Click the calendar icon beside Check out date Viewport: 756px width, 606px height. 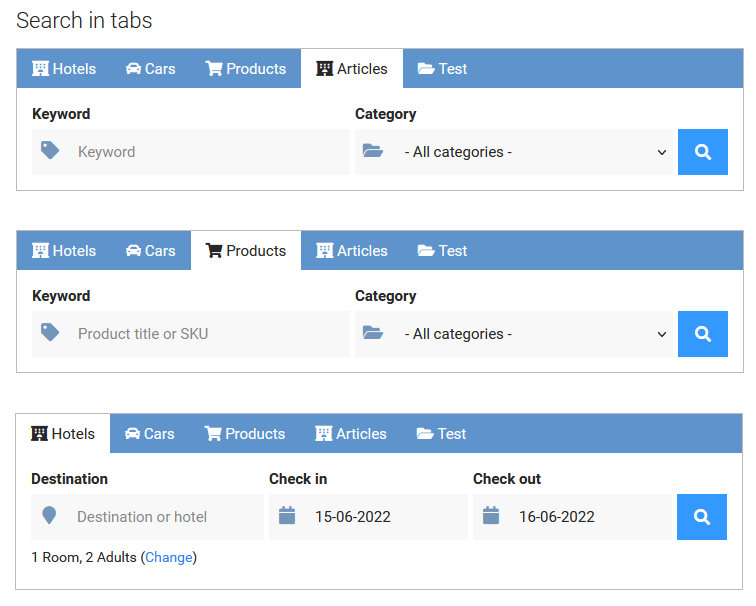491,515
